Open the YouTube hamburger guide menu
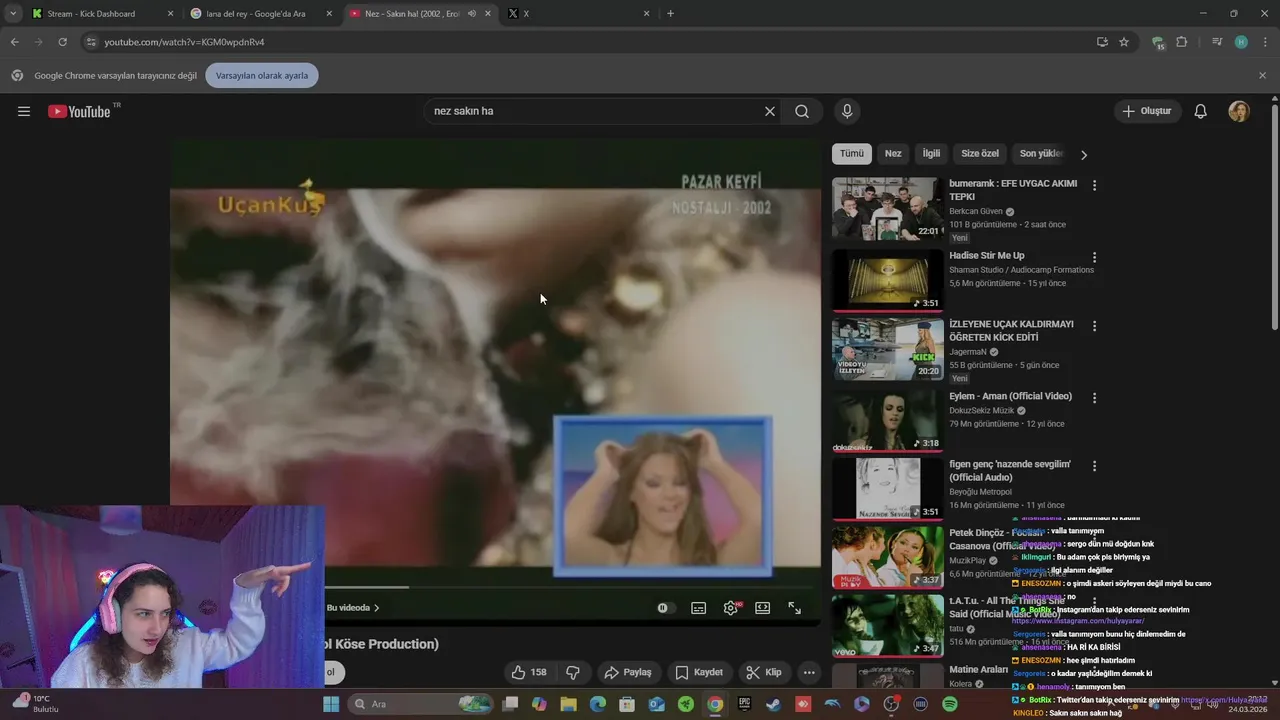 click(24, 111)
